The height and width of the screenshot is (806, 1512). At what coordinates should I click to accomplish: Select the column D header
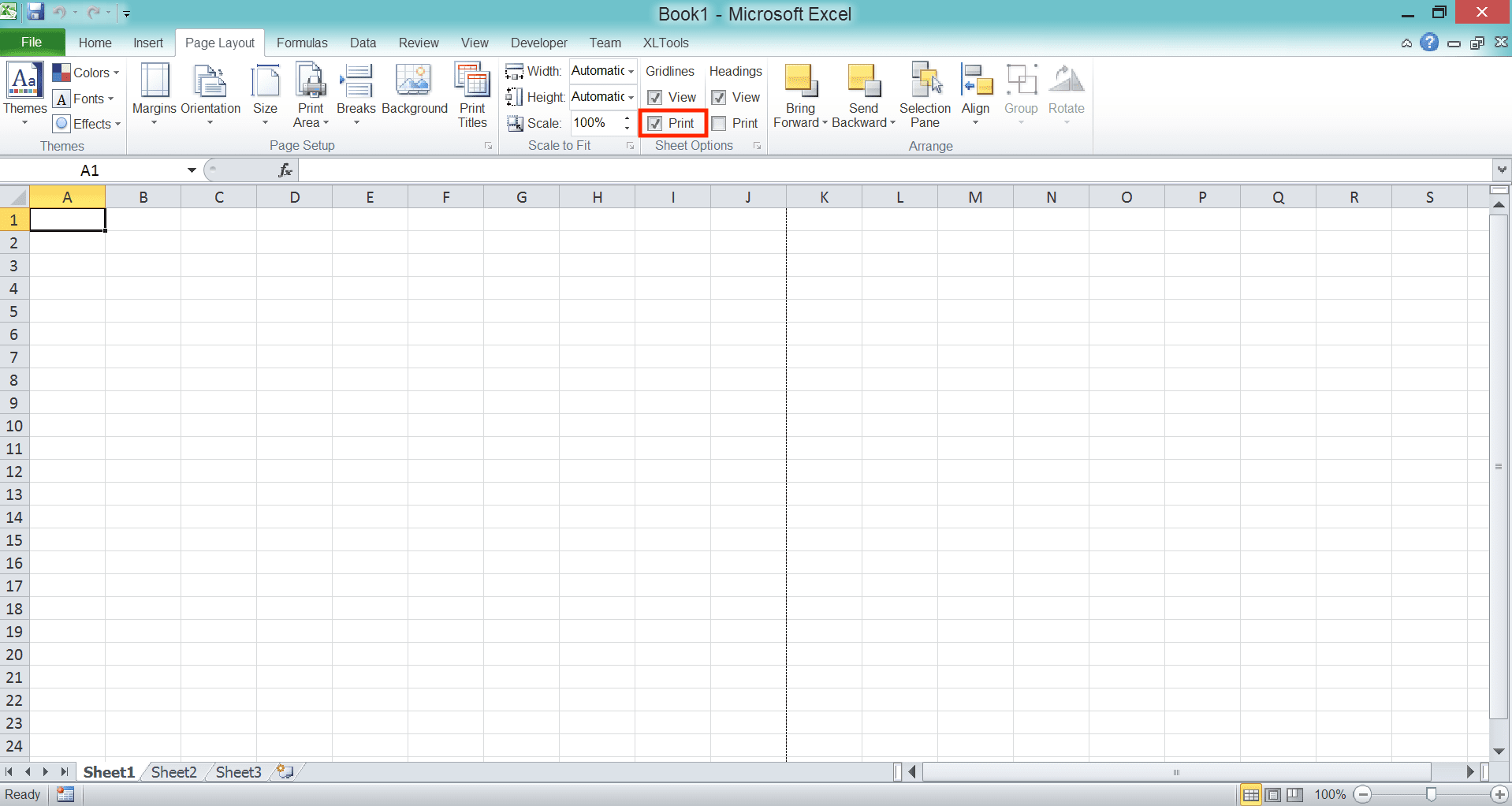point(295,197)
